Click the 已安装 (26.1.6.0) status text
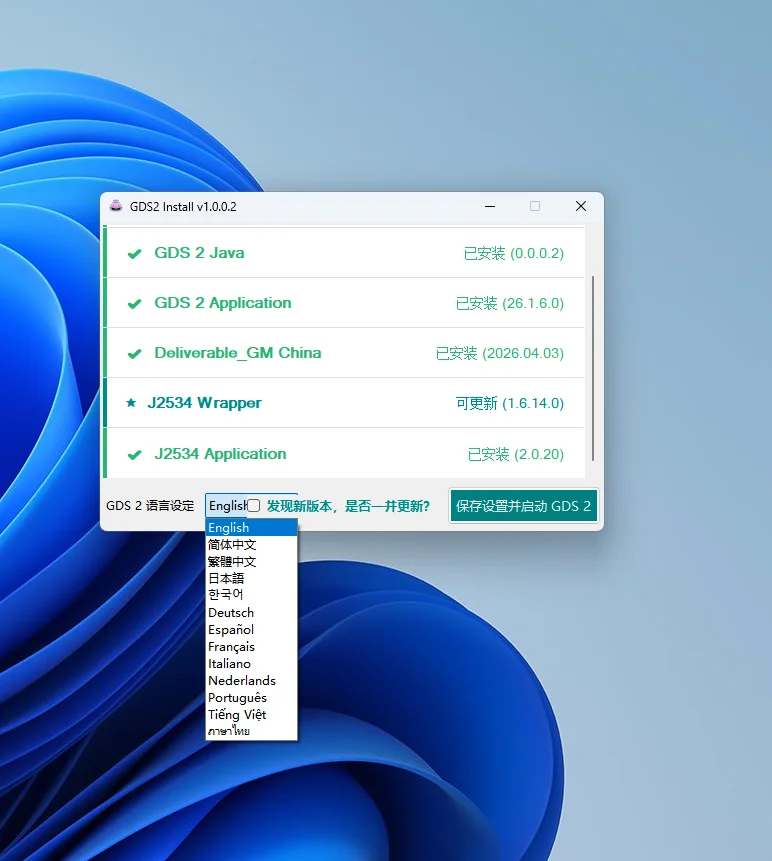772x861 pixels. [510, 303]
